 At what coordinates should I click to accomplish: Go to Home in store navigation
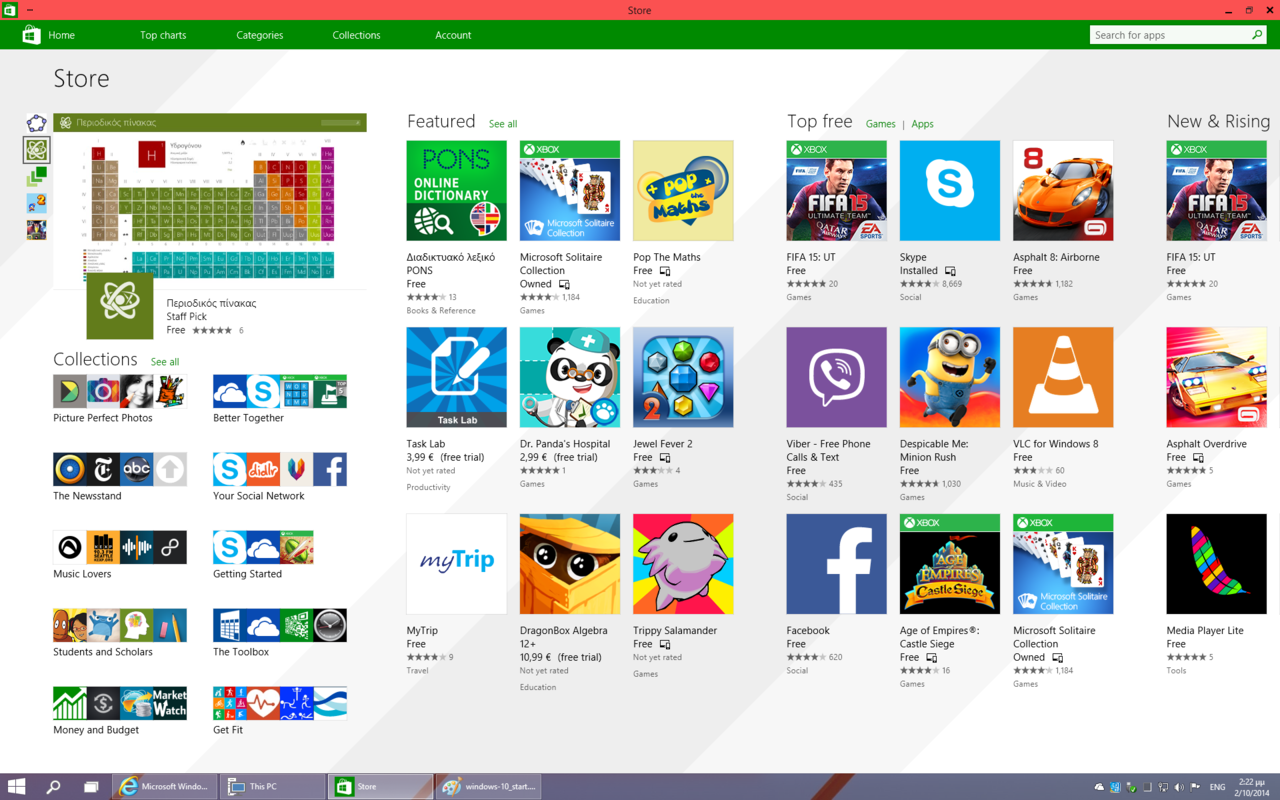coord(62,35)
